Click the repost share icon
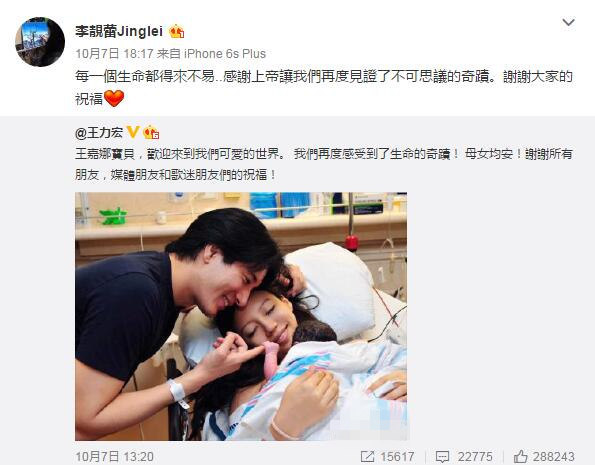 point(367,456)
